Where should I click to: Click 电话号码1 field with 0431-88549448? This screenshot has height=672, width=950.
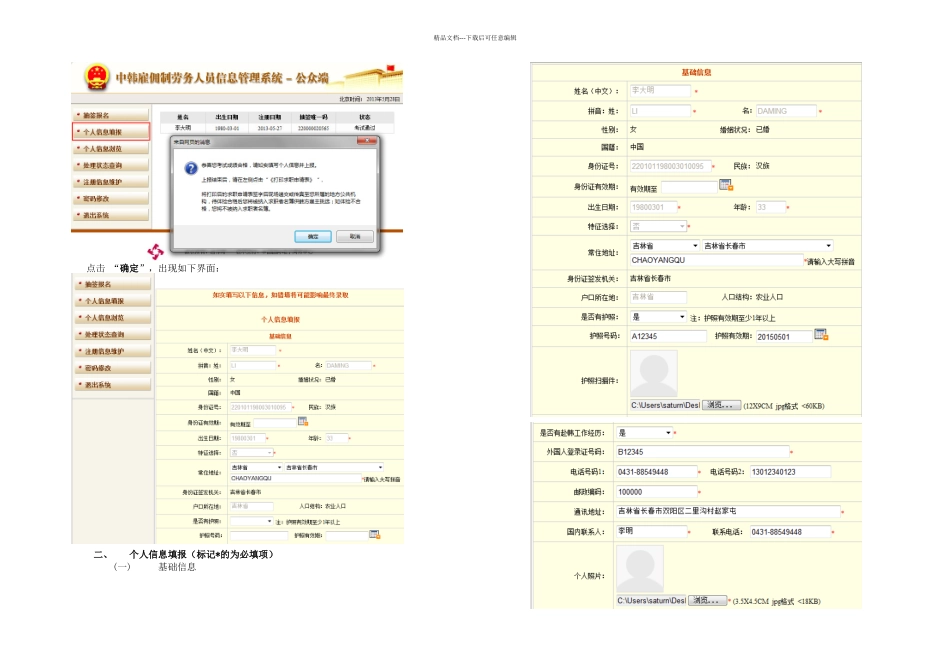click(x=656, y=471)
